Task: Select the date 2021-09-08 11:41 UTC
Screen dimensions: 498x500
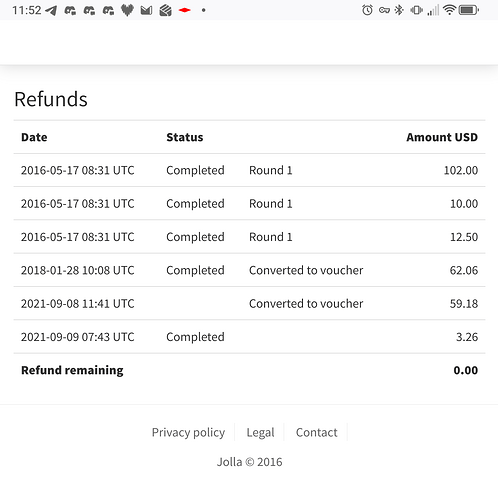Action: 78,304
